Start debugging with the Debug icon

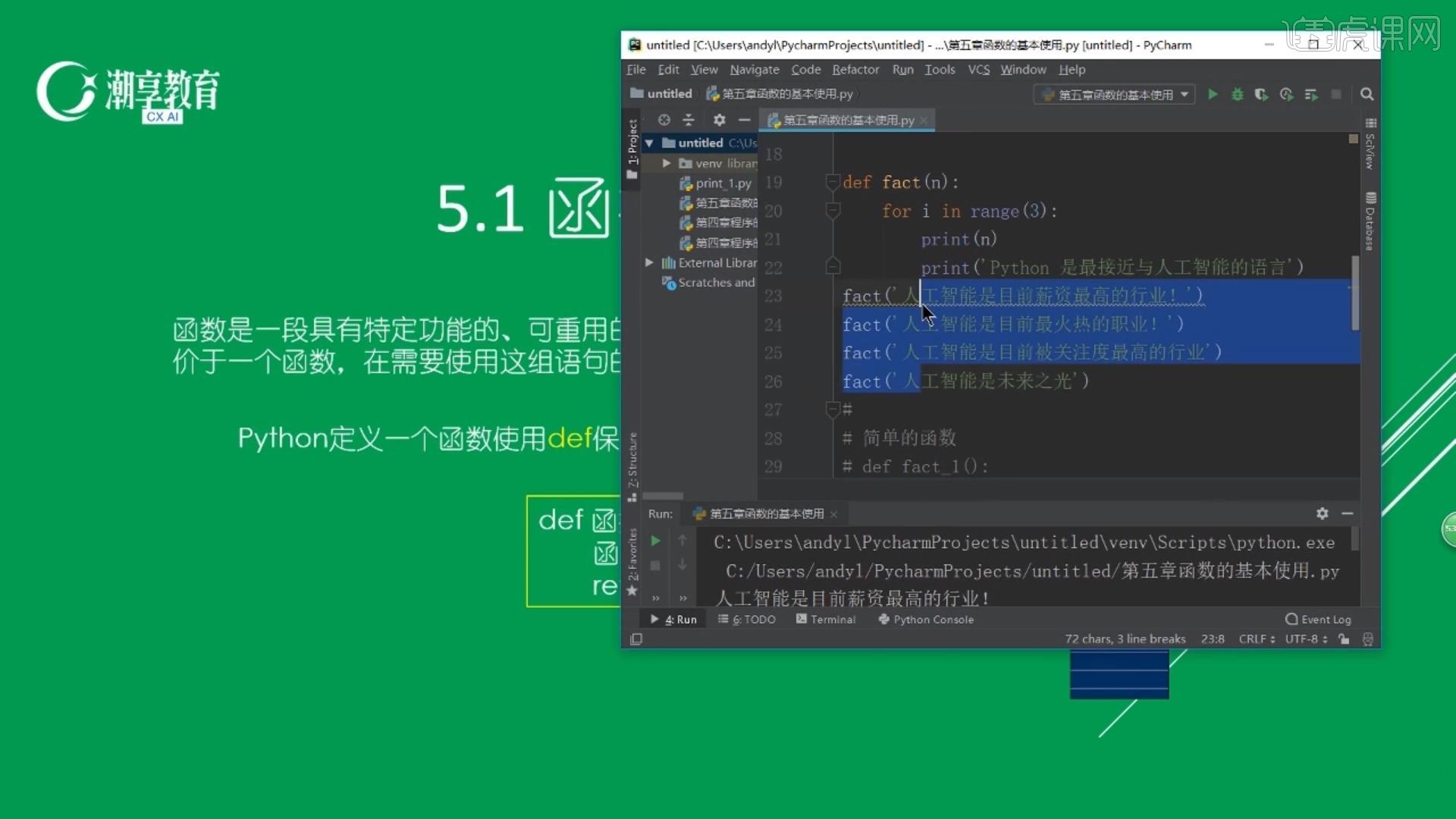(x=1237, y=94)
